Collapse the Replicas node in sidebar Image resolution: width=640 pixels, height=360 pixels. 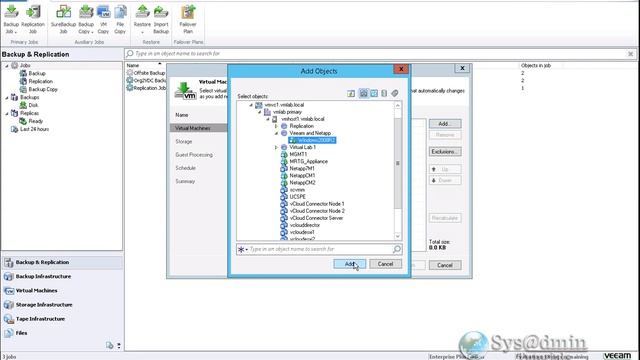[x=7, y=113]
